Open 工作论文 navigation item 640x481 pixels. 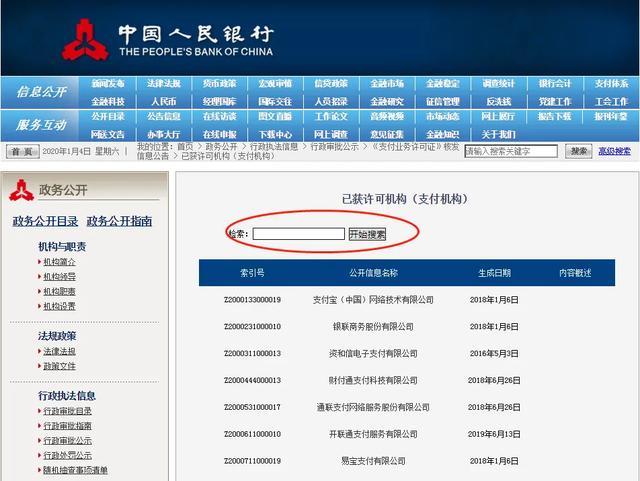point(331,117)
